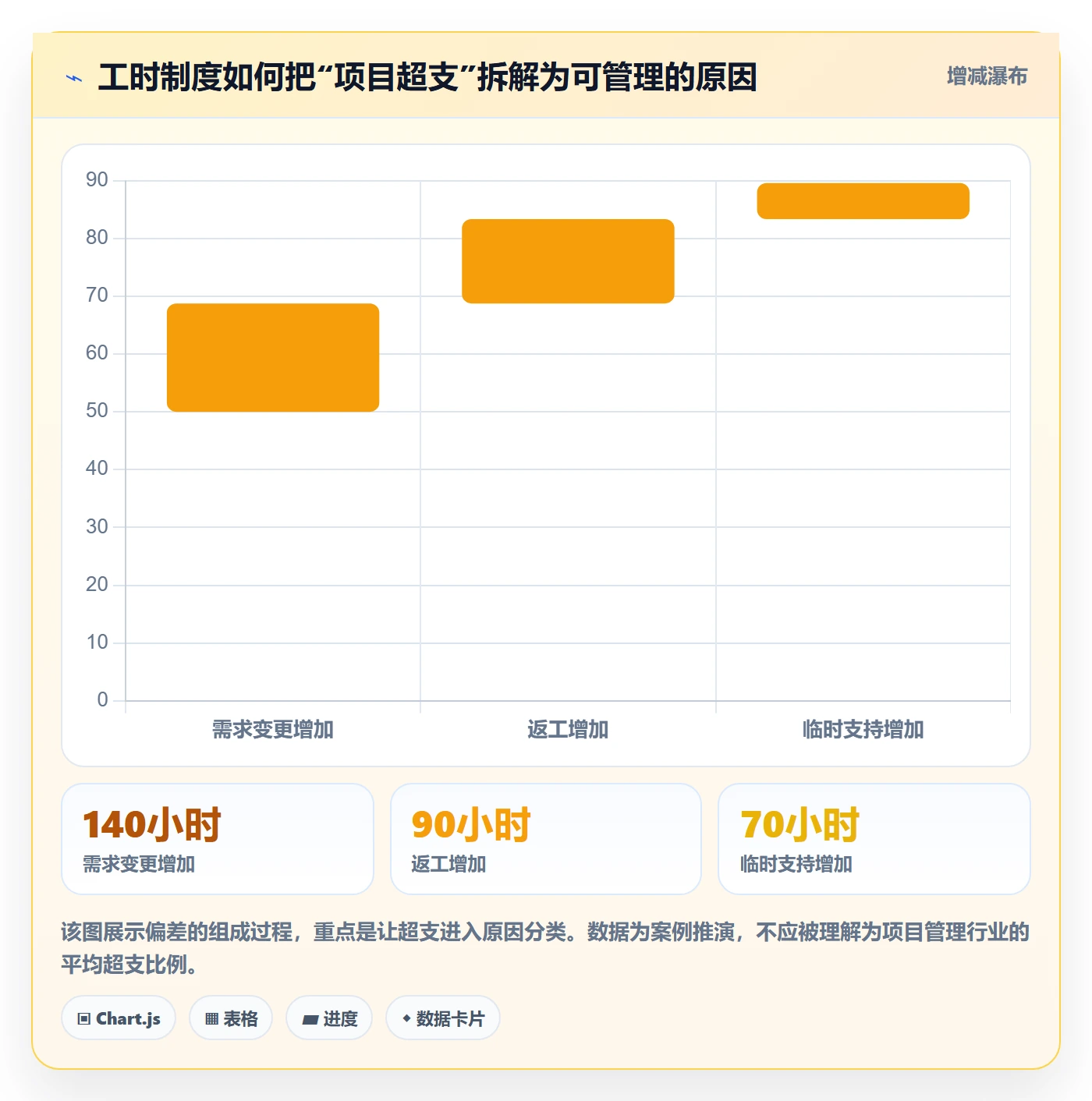This screenshot has height=1101, width=1092.
Task: Click the 需求变更增加 orange bar in the chart
Action: [x=273, y=358]
